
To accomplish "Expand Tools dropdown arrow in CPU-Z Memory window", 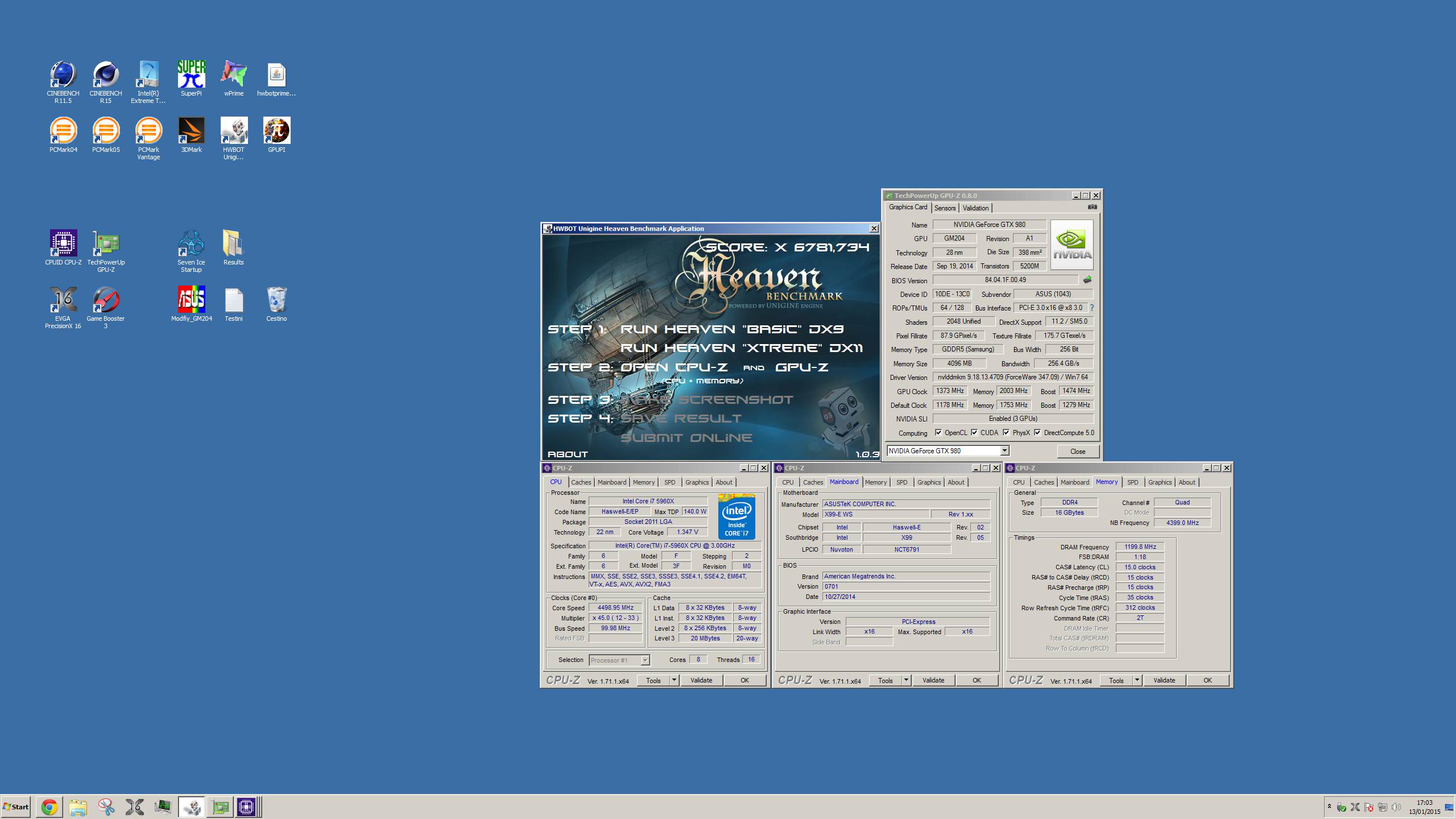I will tap(1137, 680).
